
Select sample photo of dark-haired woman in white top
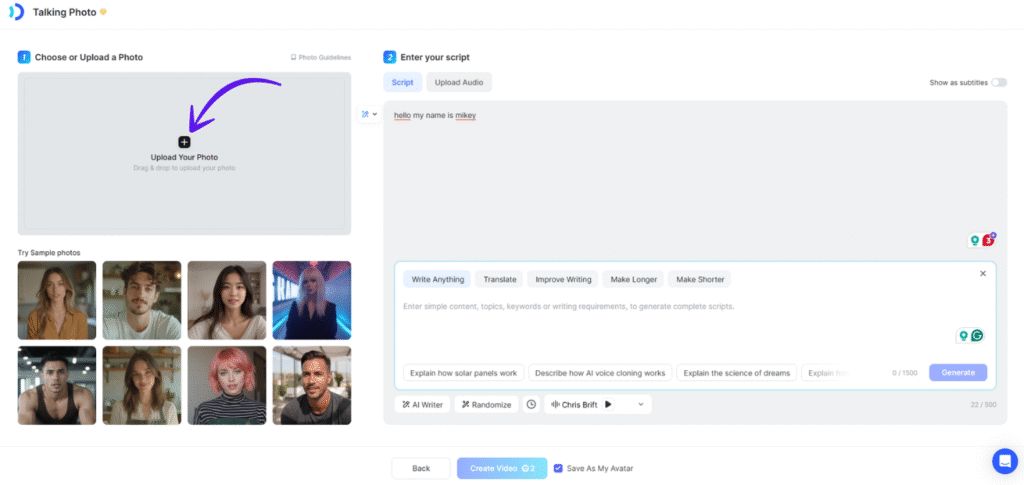click(x=227, y=300)
